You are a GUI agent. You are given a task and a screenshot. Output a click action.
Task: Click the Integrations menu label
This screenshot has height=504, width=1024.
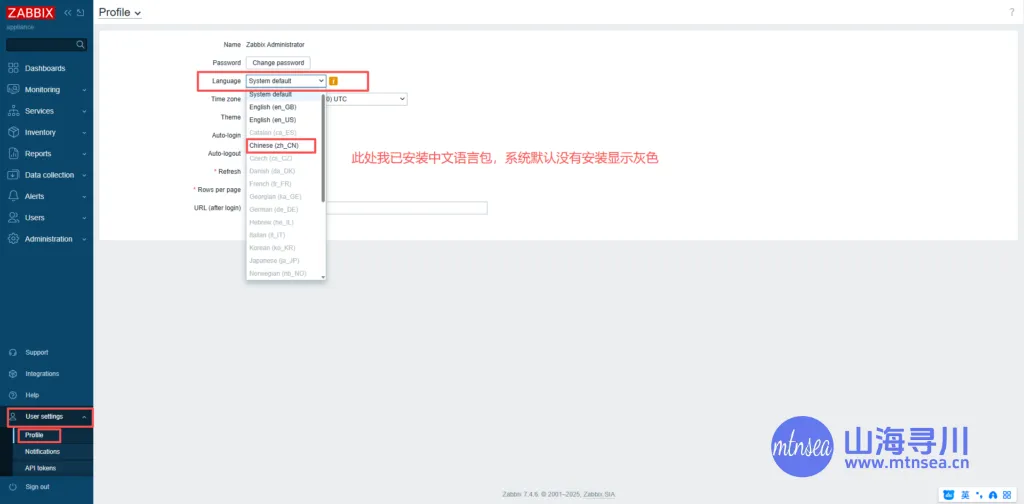[x=42, y=374]
